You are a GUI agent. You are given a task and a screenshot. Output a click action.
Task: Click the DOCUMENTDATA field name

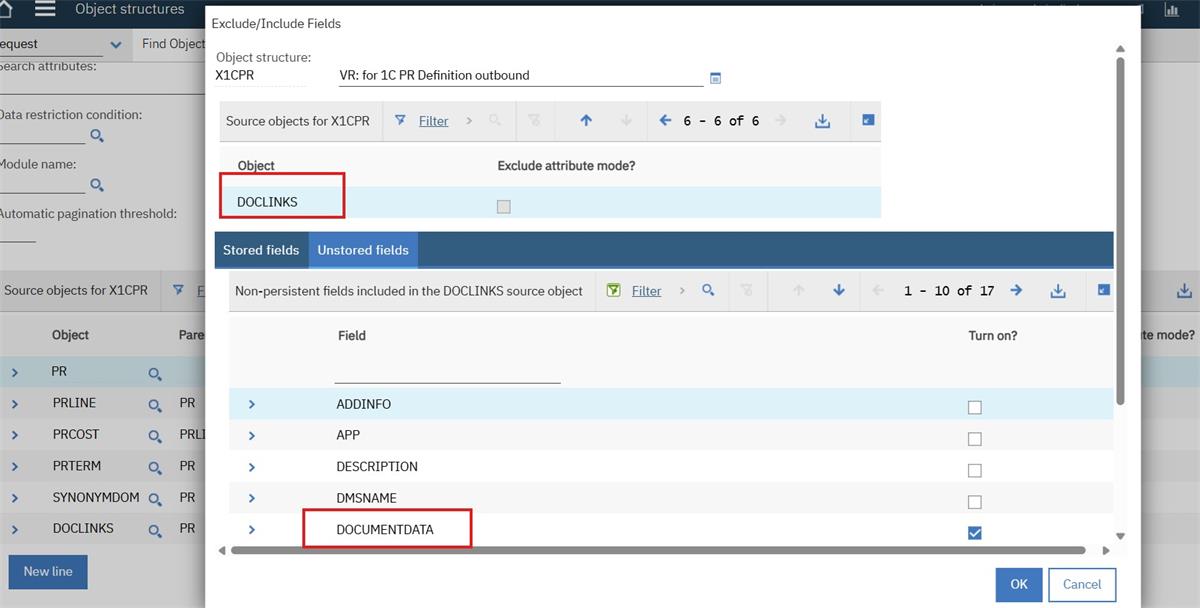pyautogui.click(x=385, y=529)
